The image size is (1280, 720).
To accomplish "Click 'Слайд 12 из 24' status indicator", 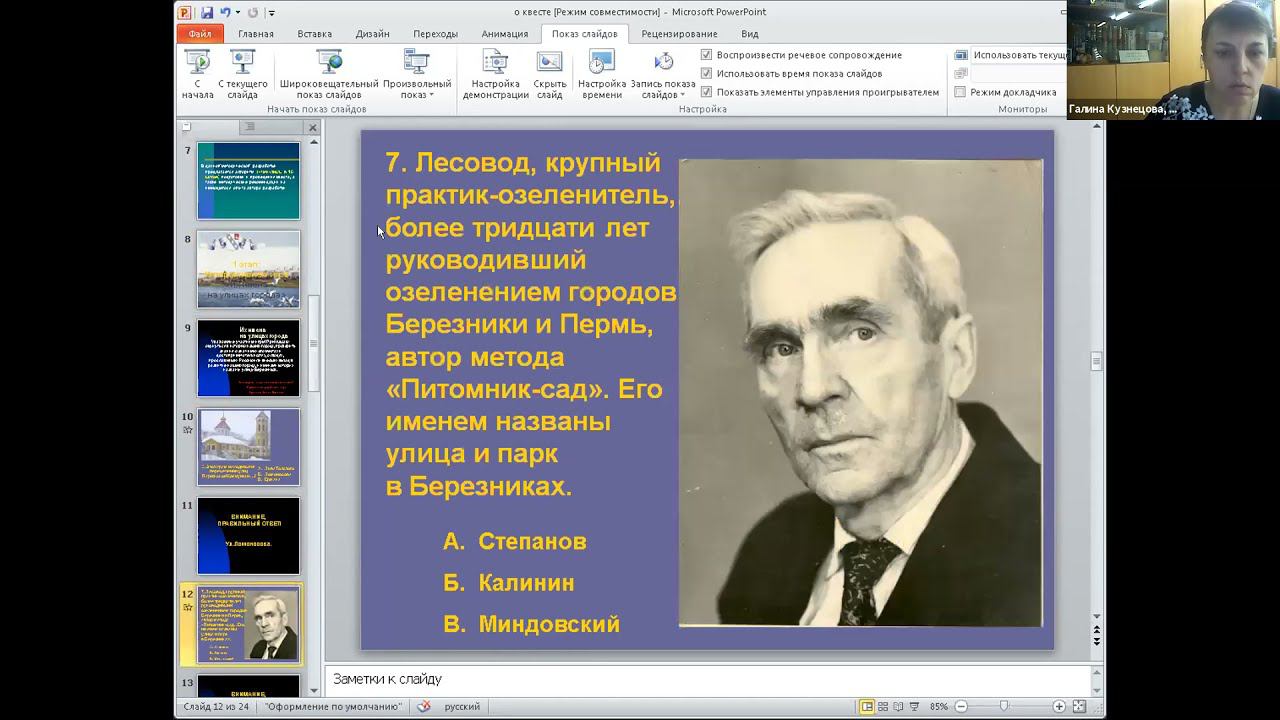I will click(217, 707).
